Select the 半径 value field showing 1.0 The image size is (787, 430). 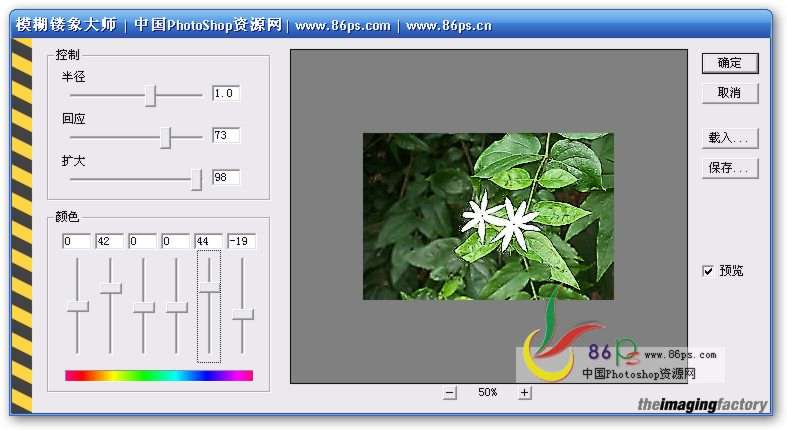point(226,93)
